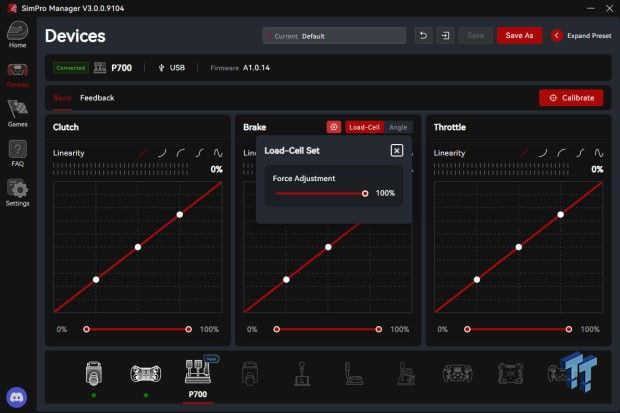This screenshot has height=413, width=620.
Task: Click the import preset icon
Action: (445, 36)
